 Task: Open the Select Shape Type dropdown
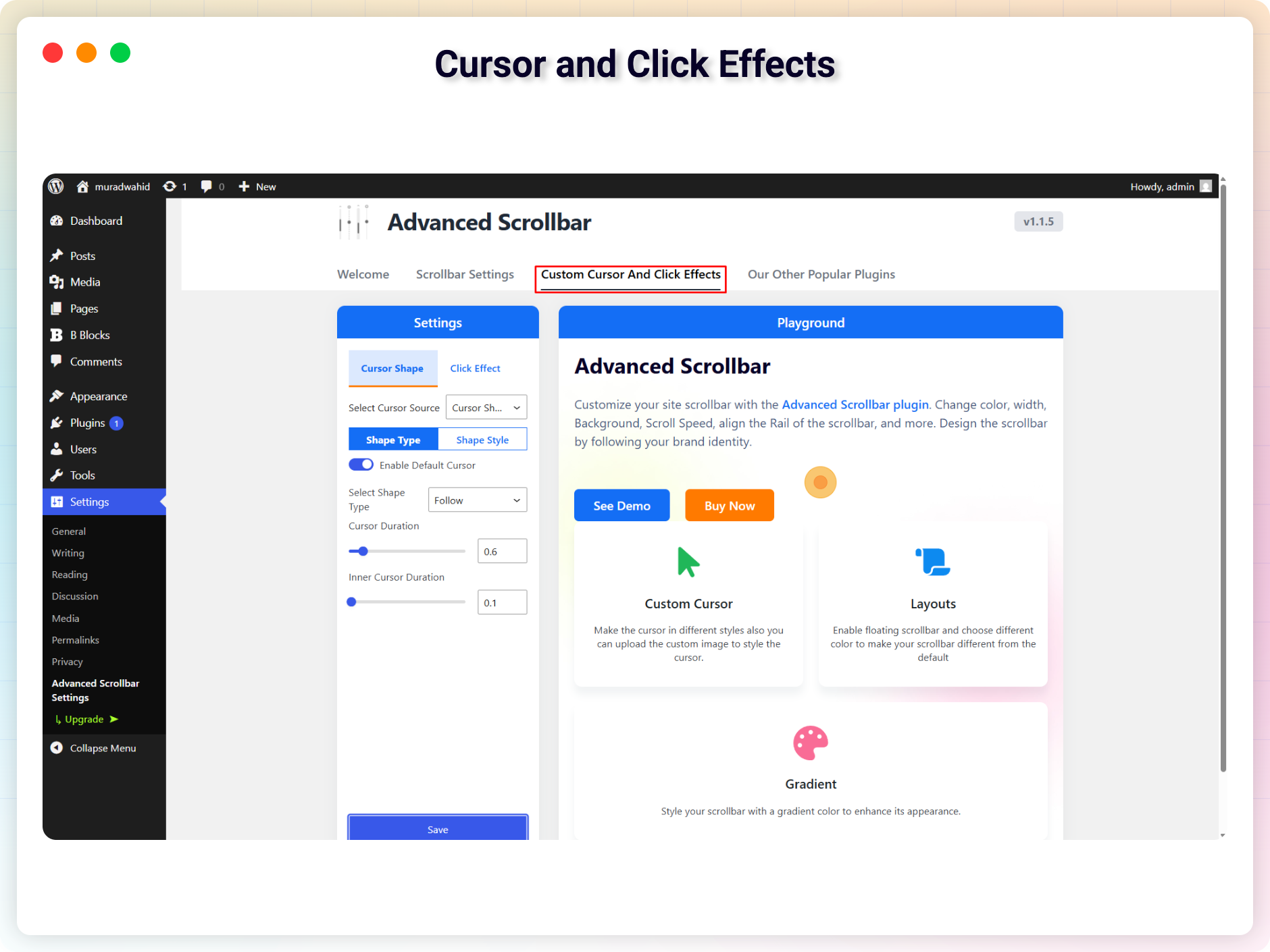coord(478,500)
